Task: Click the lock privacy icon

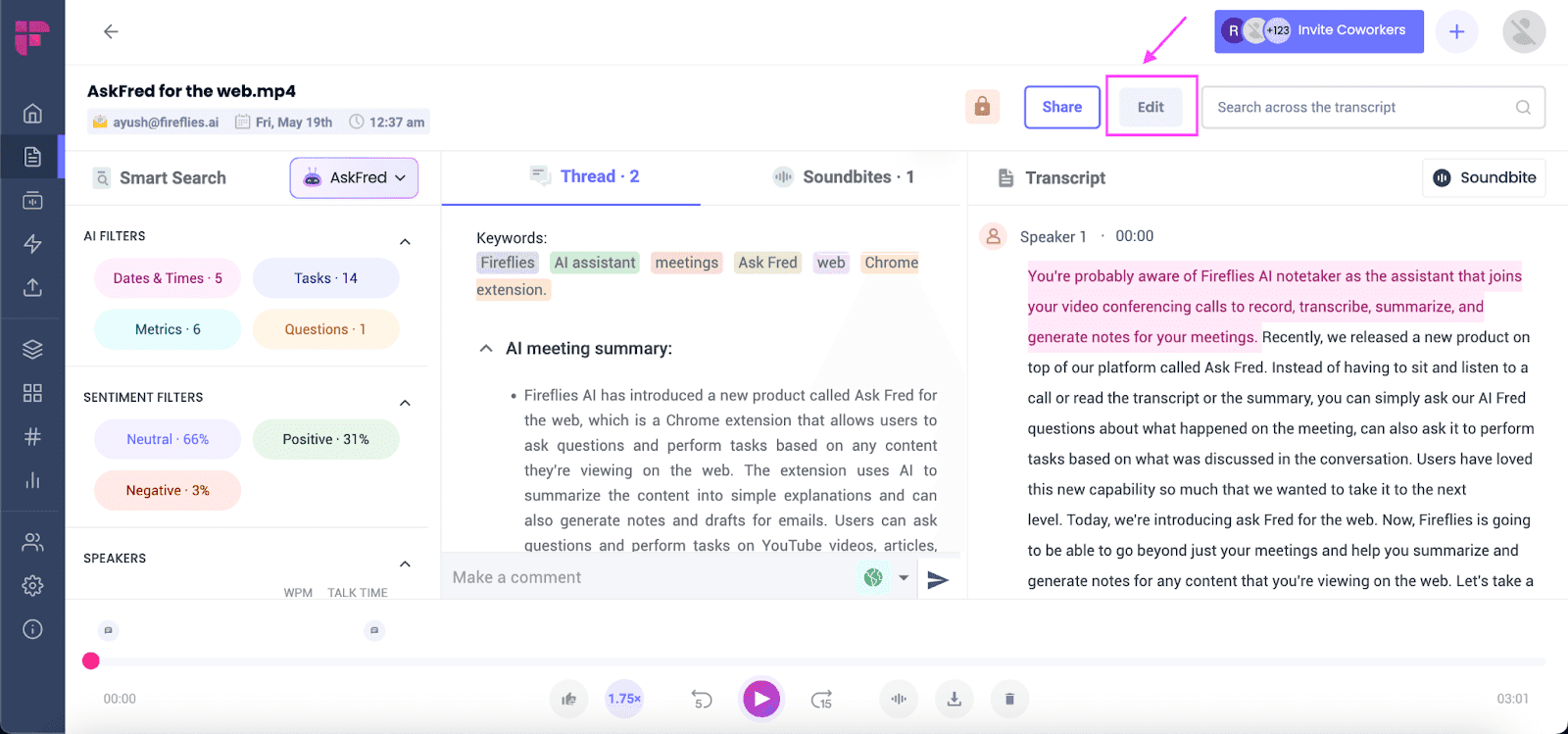Action: pos(982,107)
